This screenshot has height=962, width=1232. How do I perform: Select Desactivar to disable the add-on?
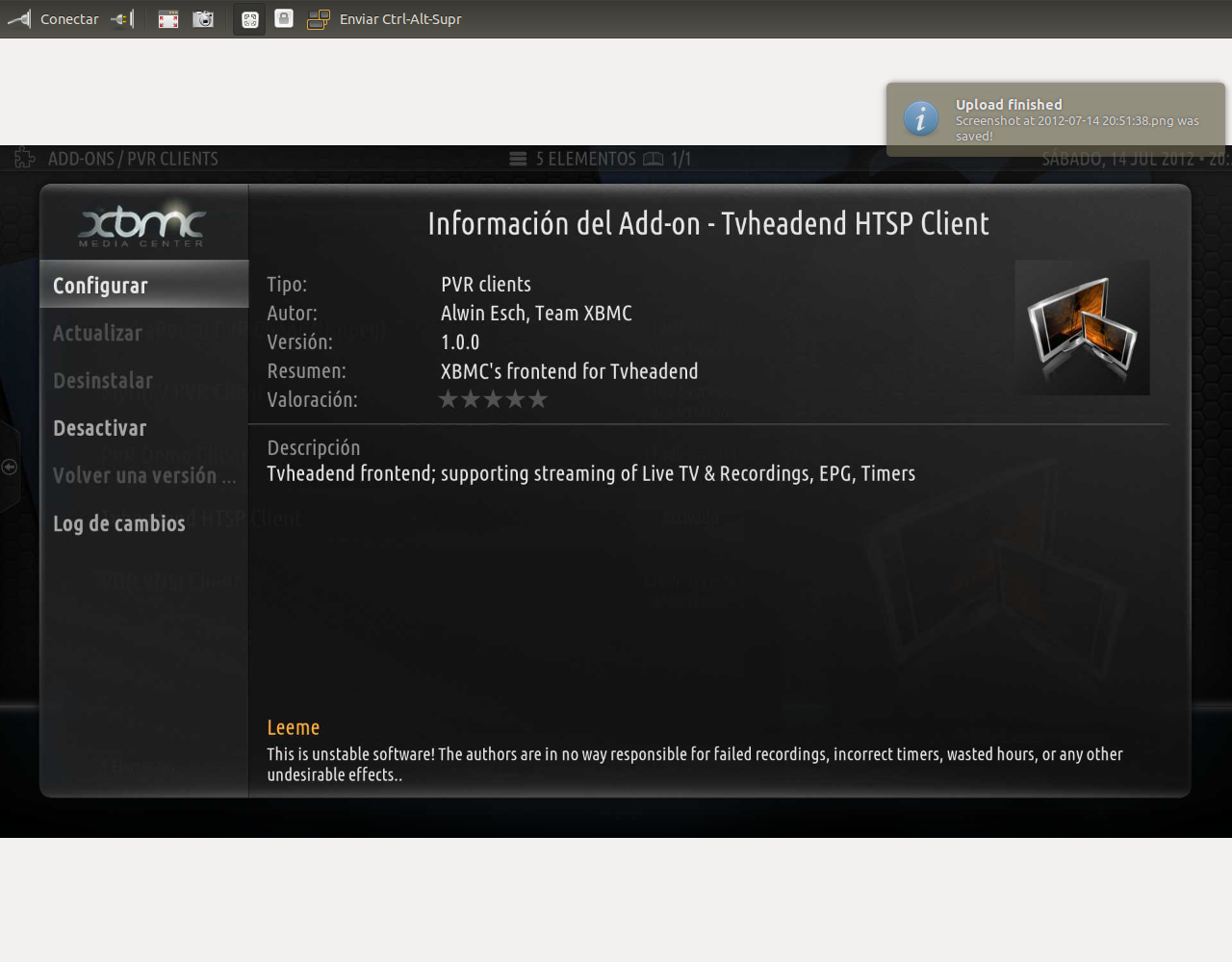point(144,428)
